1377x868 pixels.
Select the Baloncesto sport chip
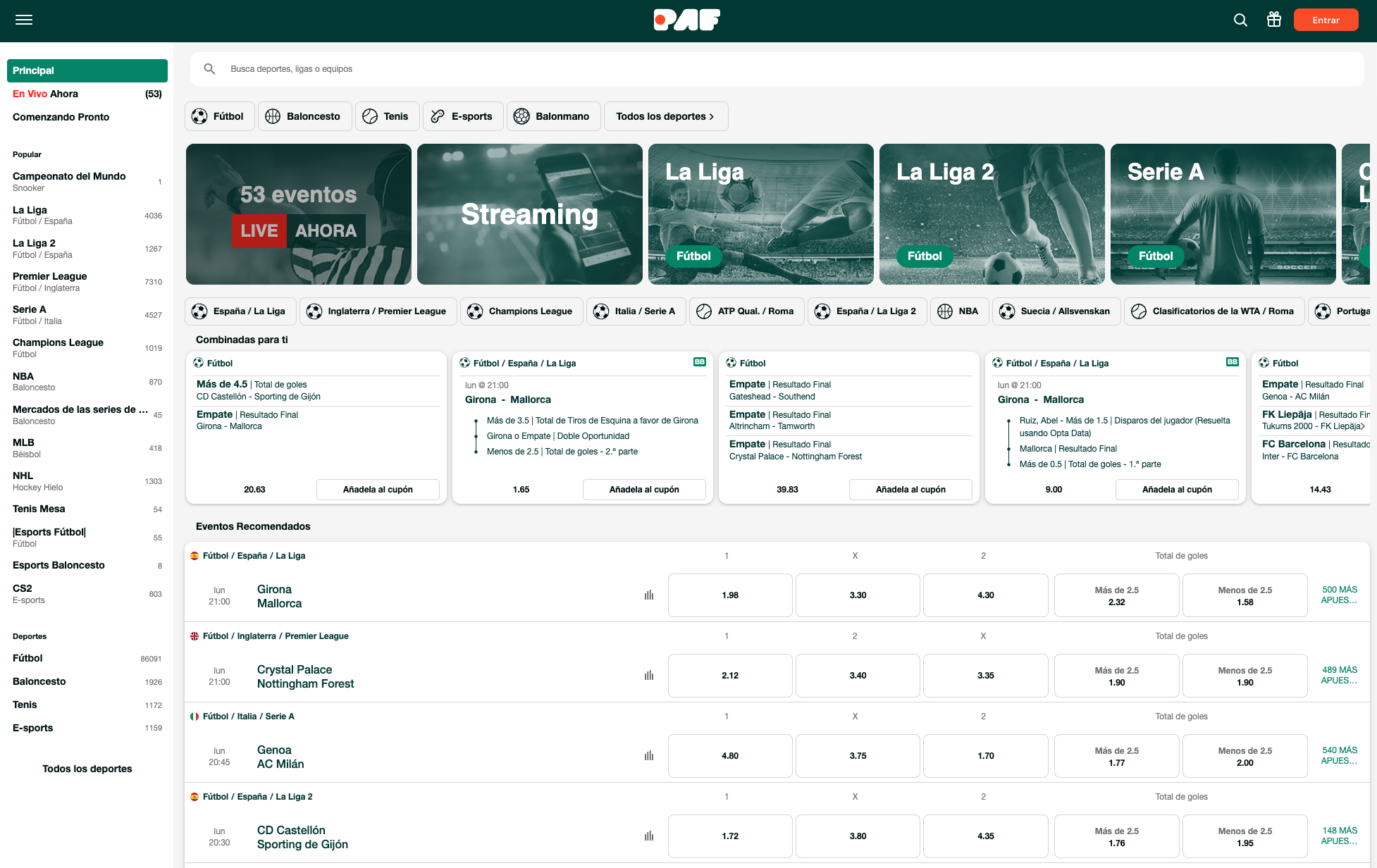(304, 116)
